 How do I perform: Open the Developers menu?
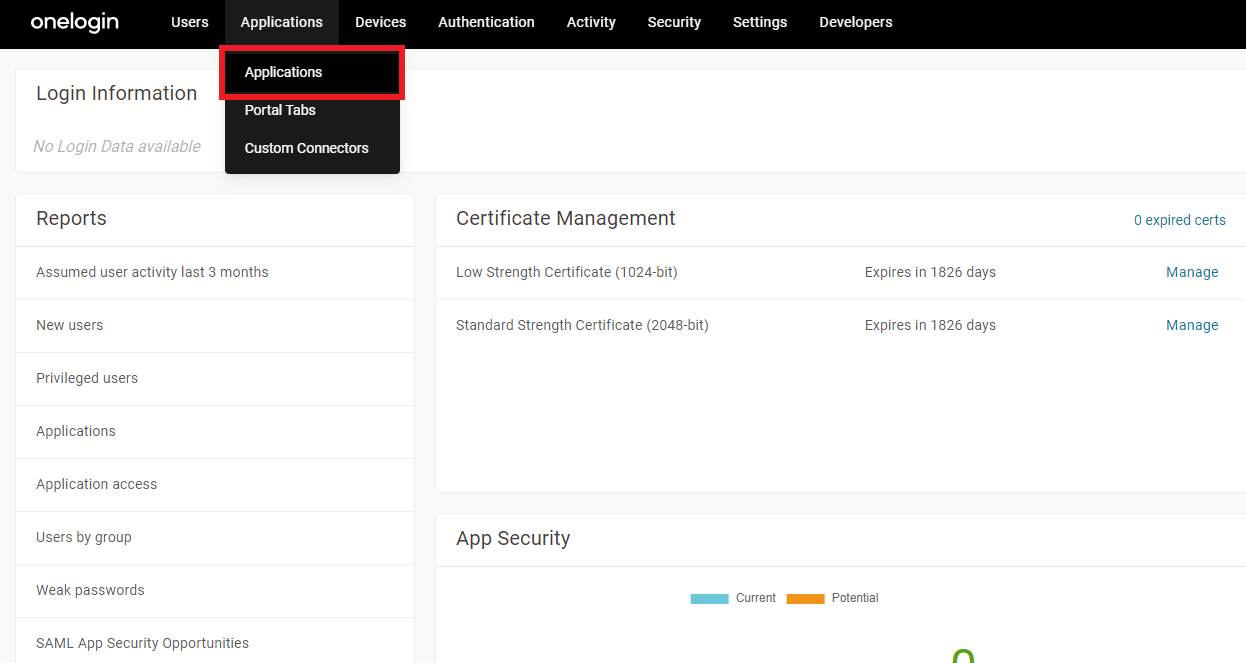tap(855, 21)
